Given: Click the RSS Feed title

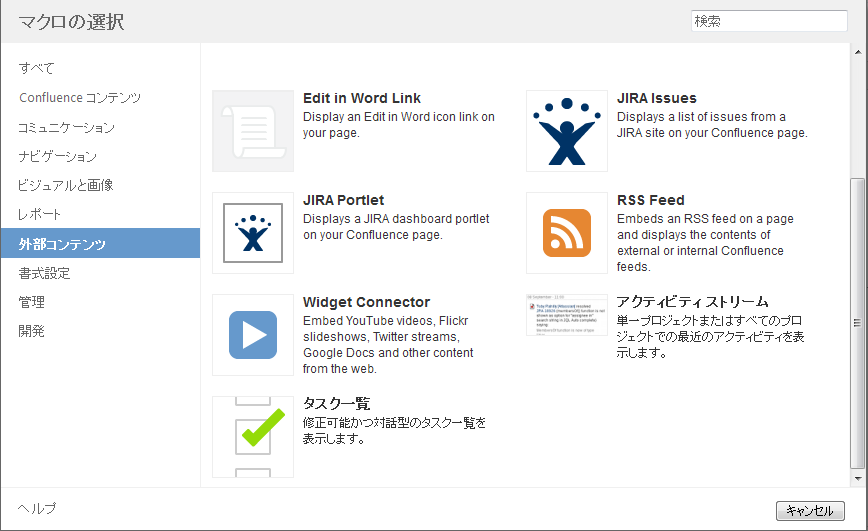Looking at the screenshot, I should [650, 200].
